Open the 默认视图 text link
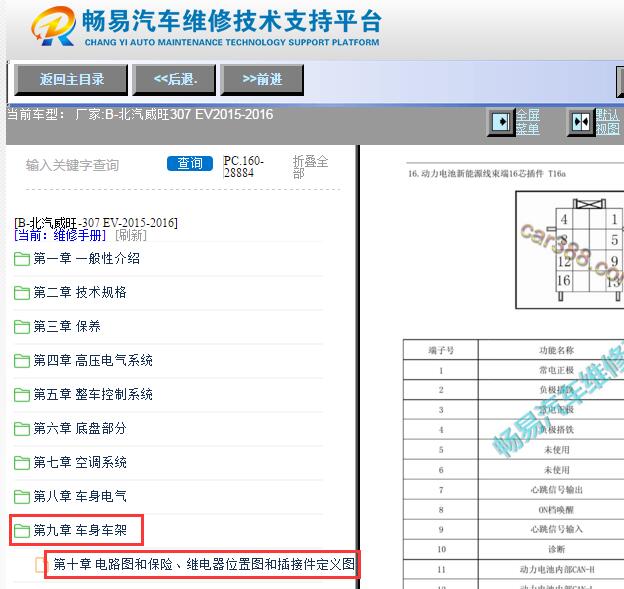 pyautogui.click(x=607, y=122)
